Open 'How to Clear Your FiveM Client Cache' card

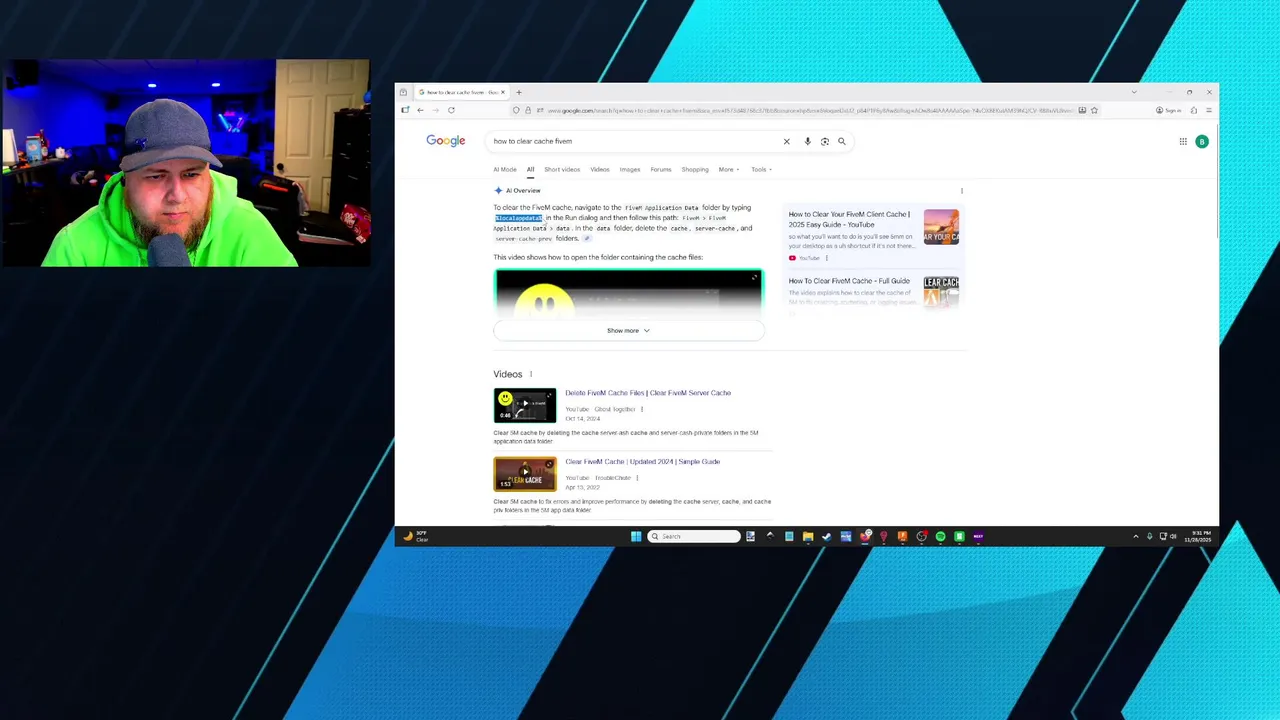[x=849, y=219]
